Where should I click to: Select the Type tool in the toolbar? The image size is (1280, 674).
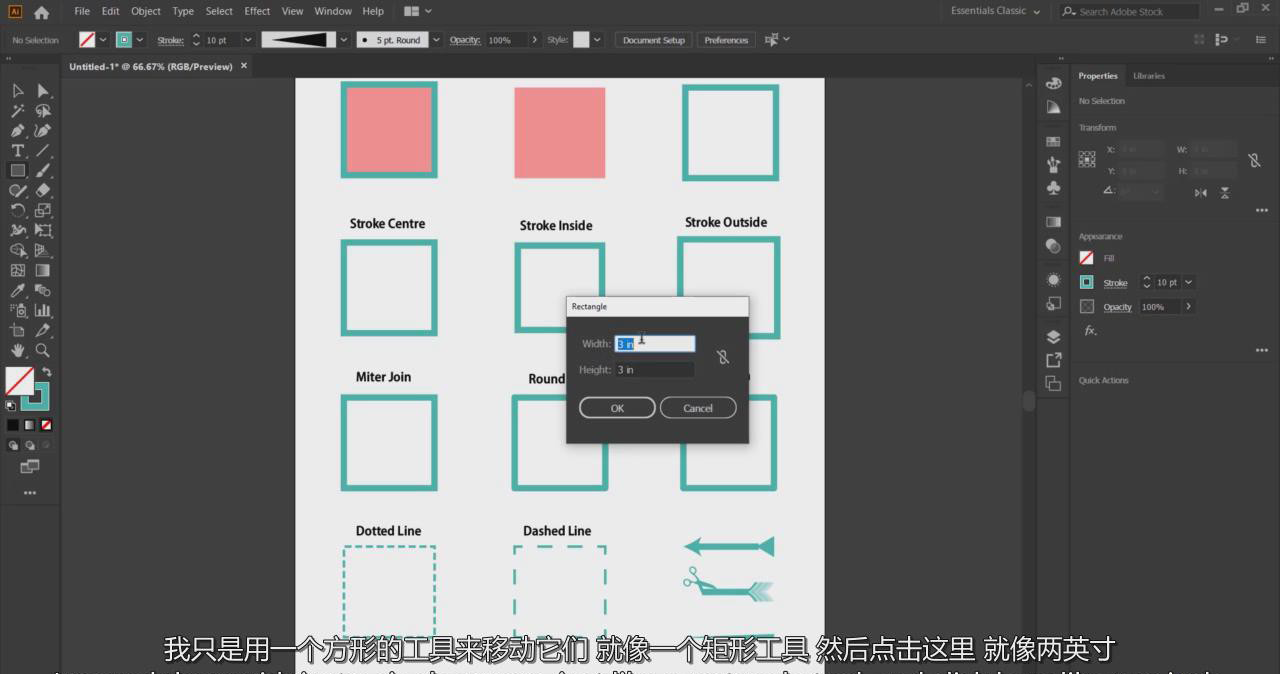tap(17, 150)
